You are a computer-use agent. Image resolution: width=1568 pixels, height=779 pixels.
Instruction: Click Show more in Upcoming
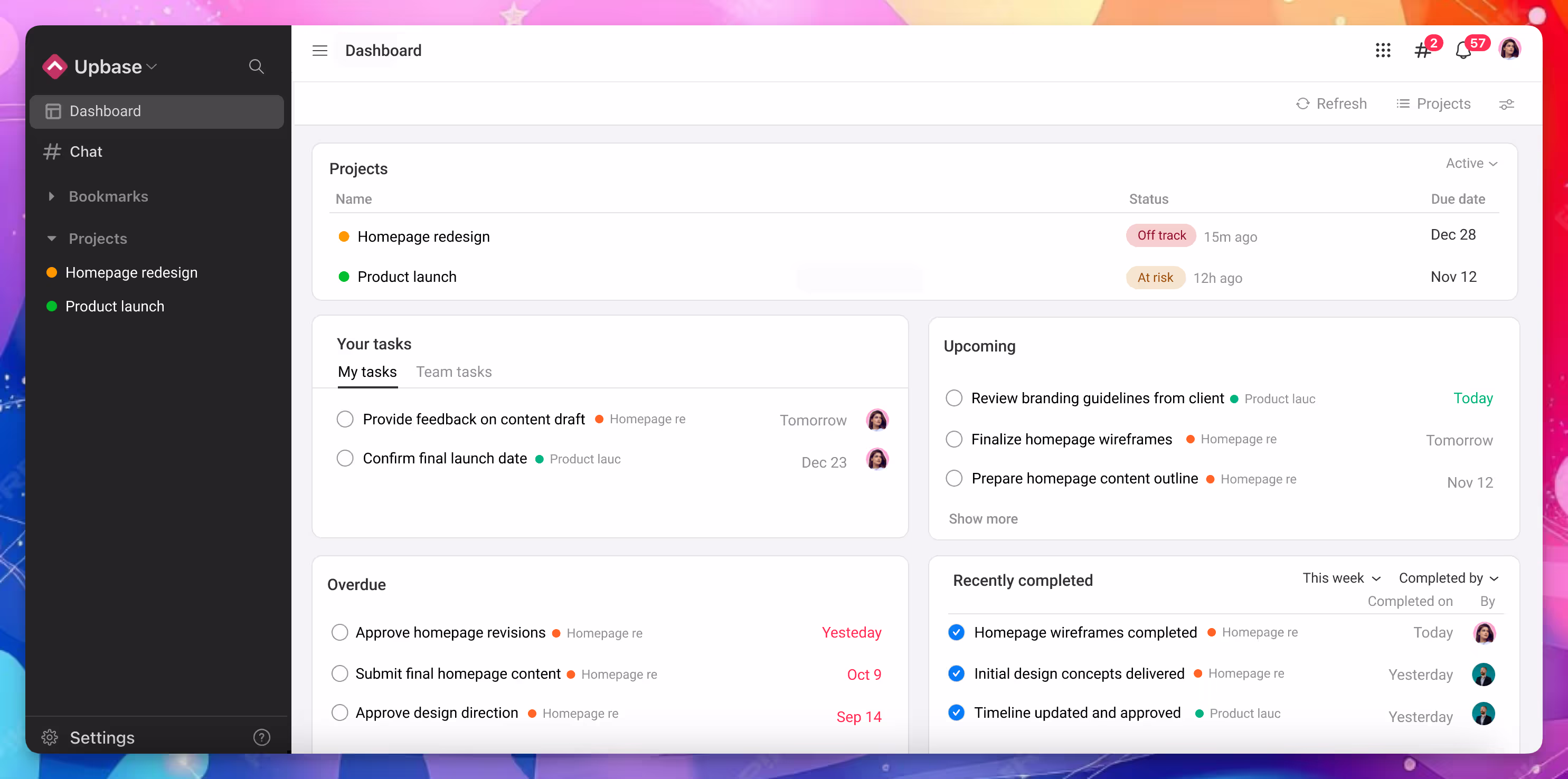(983, 518)
